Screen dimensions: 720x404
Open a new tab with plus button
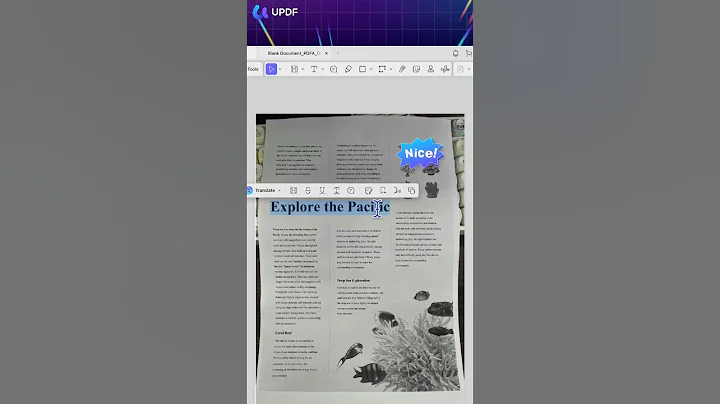pyautogui.click(x=338, y=53)
